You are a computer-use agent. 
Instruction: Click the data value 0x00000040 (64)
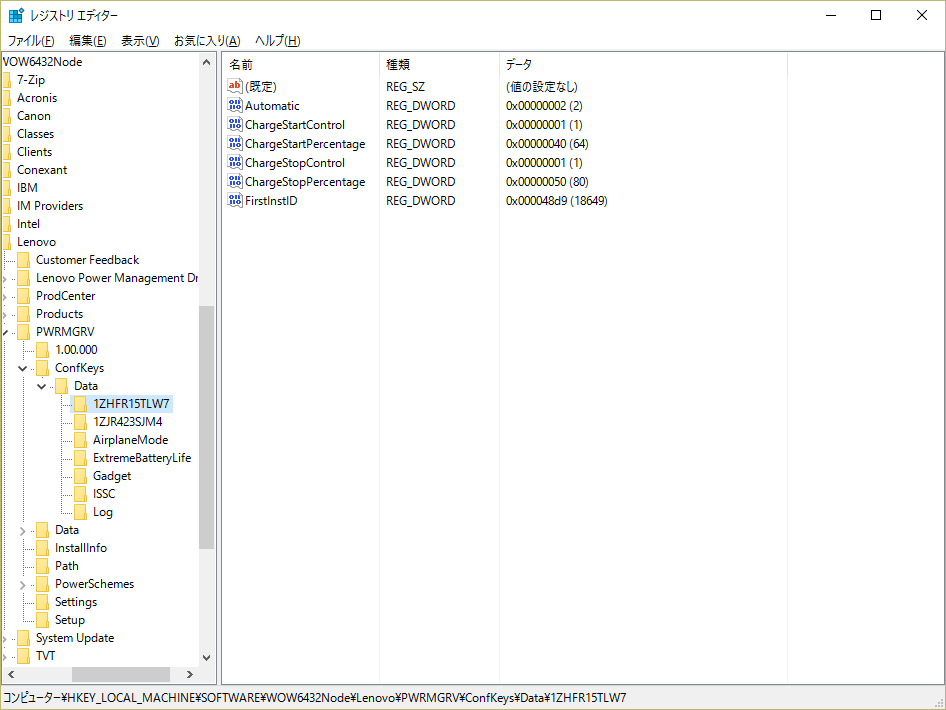(547, 144)
